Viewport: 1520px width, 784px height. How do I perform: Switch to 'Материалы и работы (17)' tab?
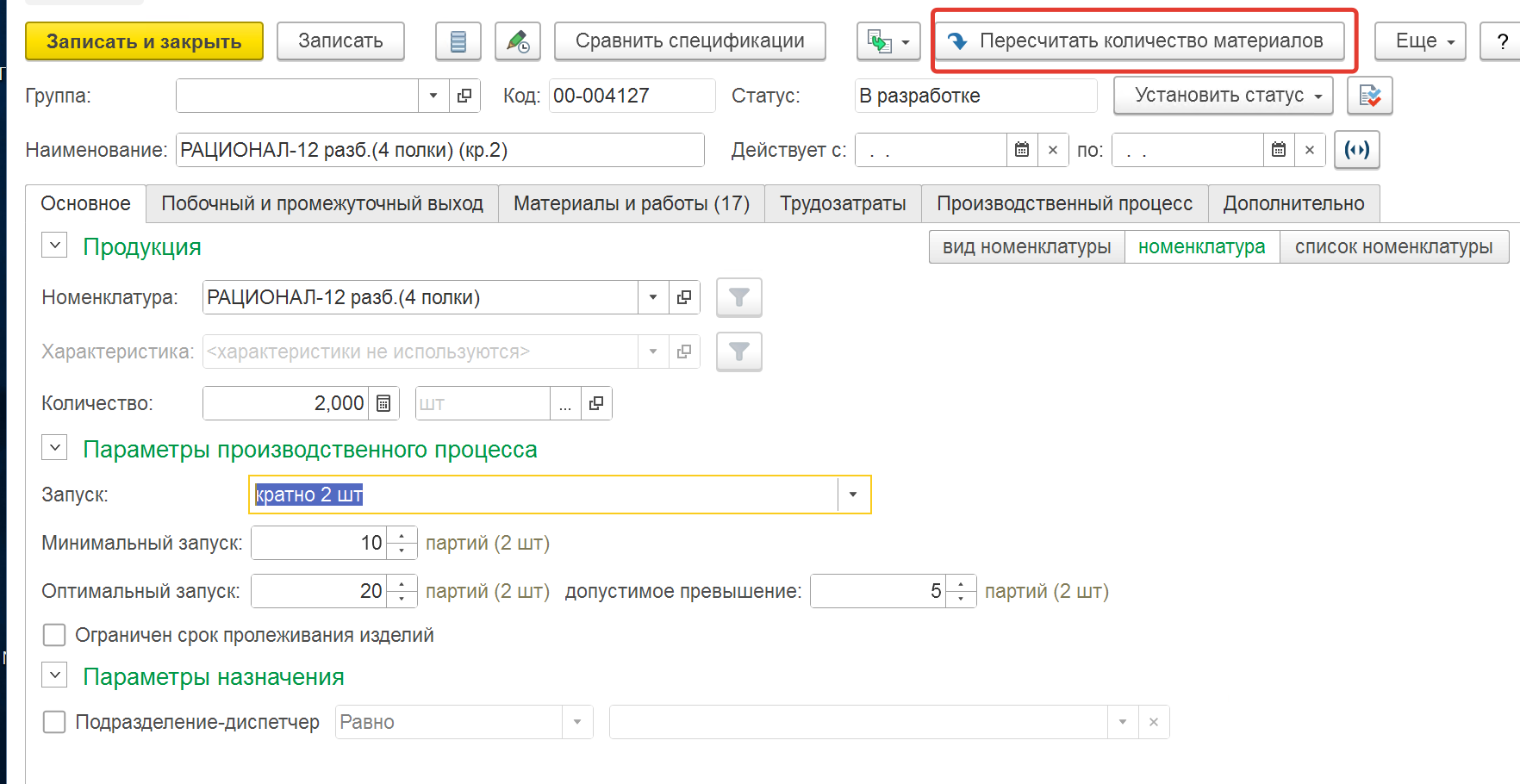pos(631,203)
